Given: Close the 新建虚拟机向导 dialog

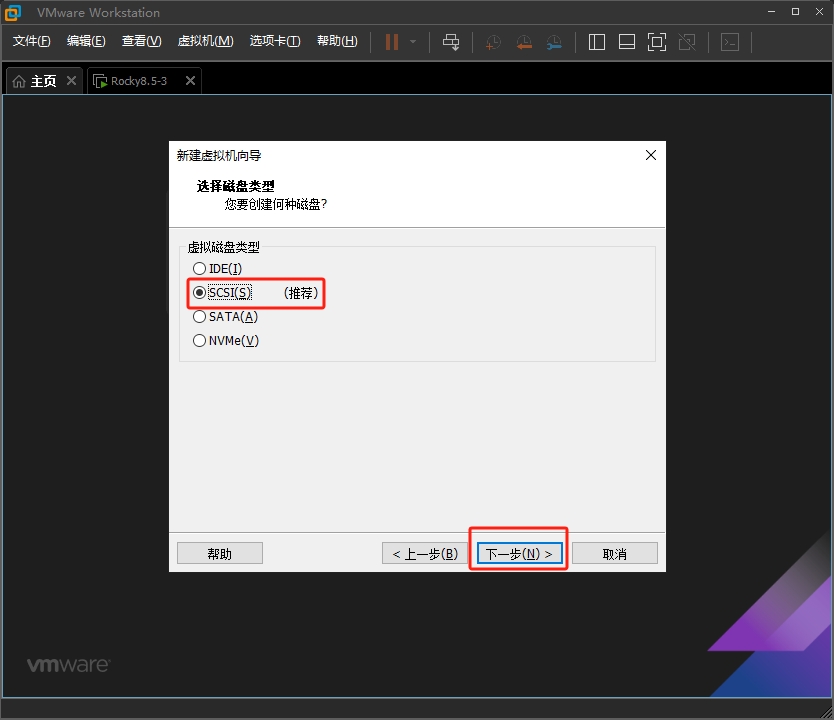Looking at the screenshot, I should pyautogui.click(x=650, y=155).
